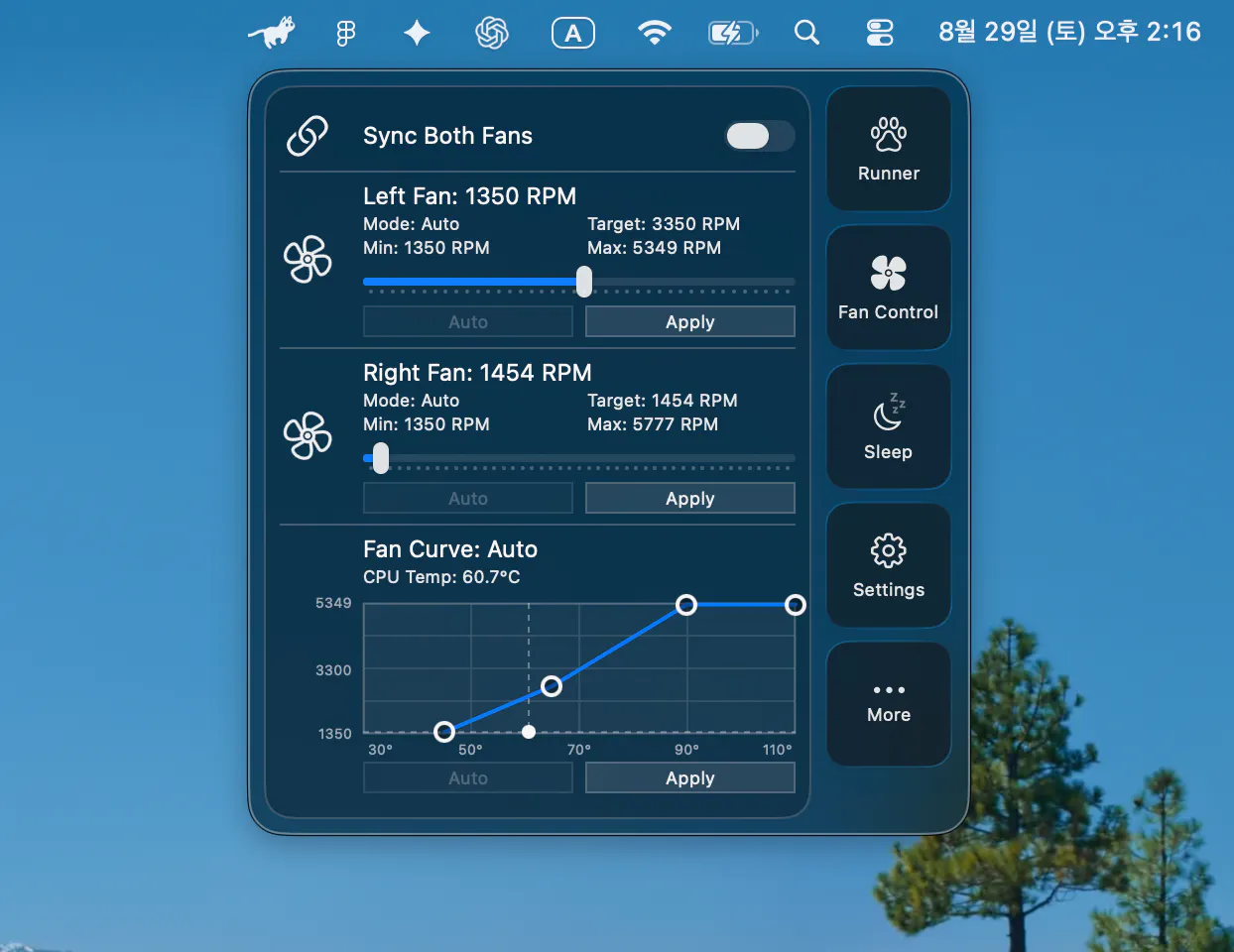1234x952 pixels.
Task: Click the 'Target: 3350 RPM' value
Action: (x=664, y=224)
